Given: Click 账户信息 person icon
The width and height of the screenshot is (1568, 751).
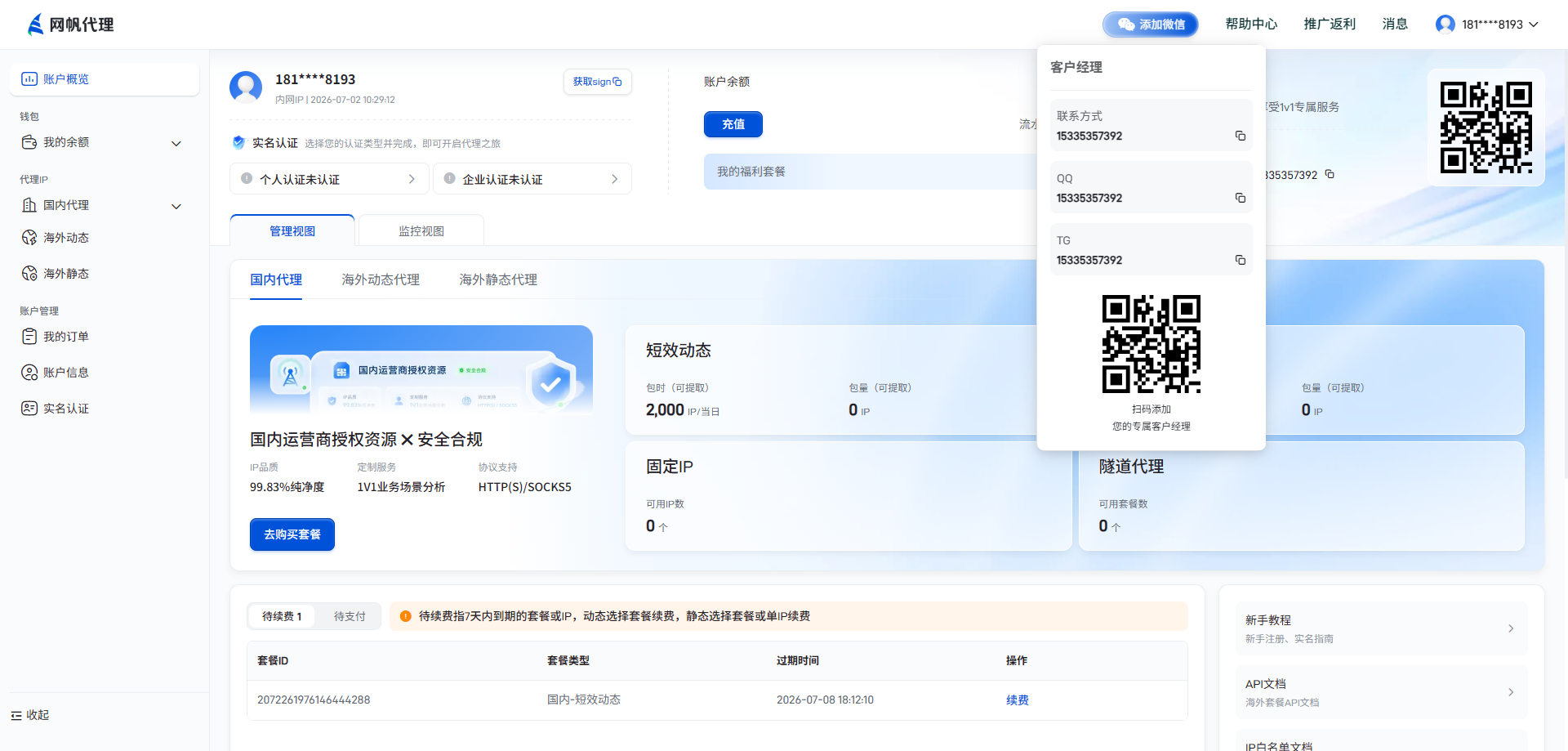Looking at the screenshot, I should coord(29,373).
